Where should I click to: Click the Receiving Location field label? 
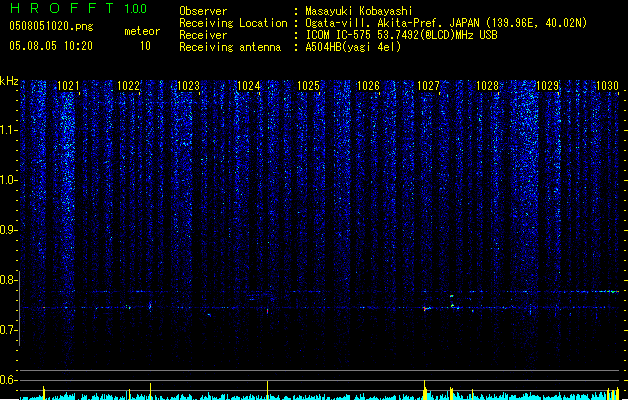coord(233,23)
